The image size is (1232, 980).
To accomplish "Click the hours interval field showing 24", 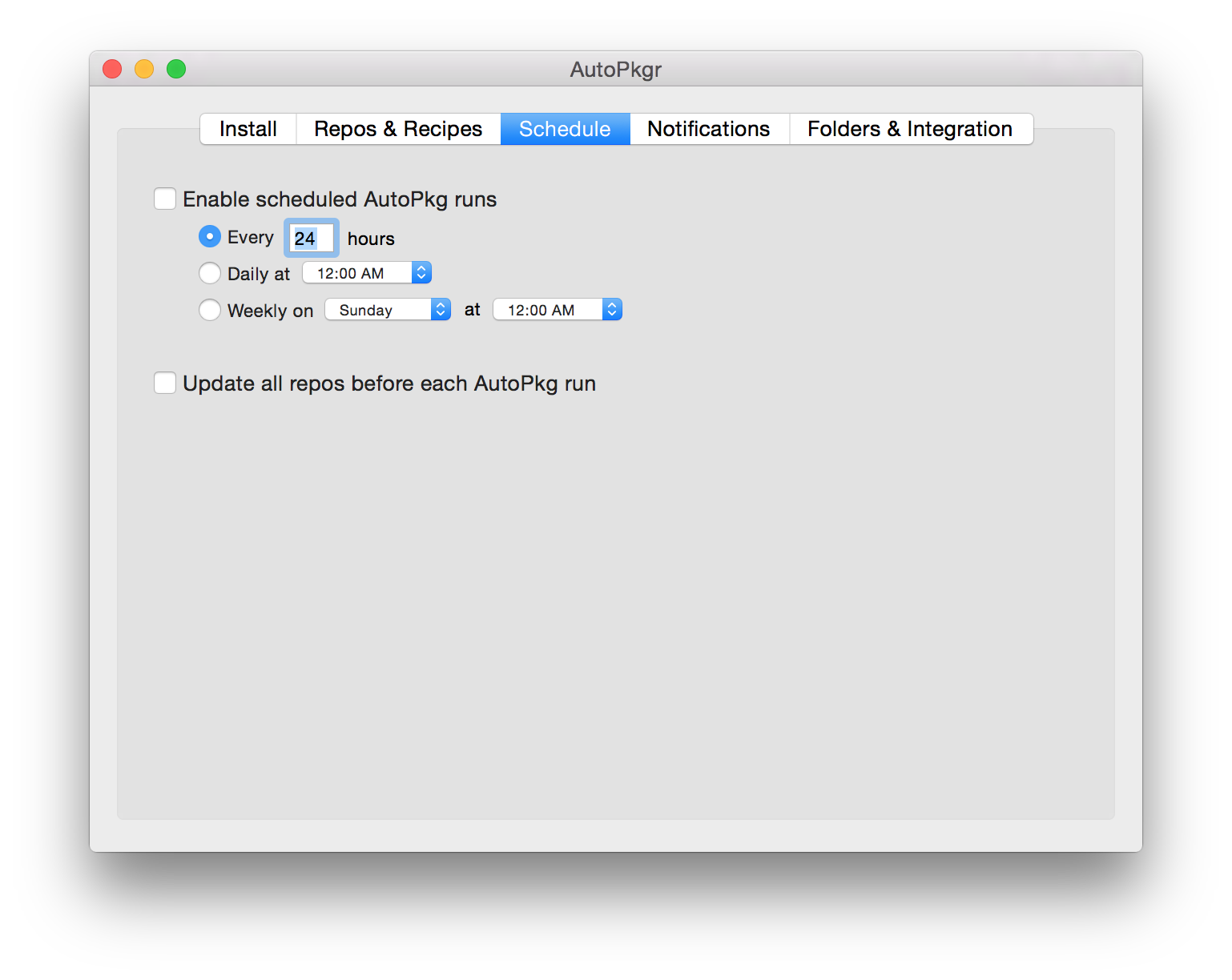I will click(312, 238).
